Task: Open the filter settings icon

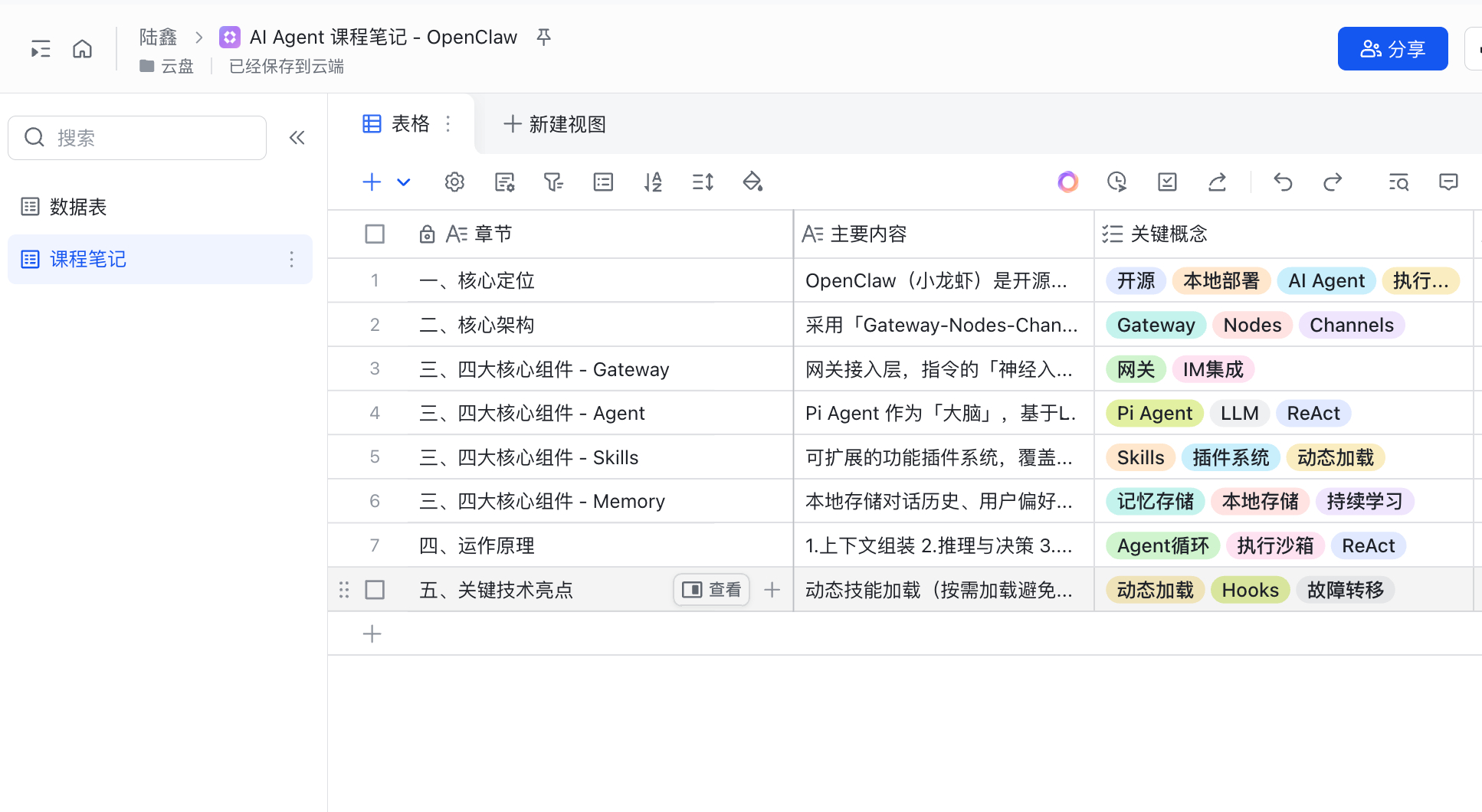Action: (553, 182)
